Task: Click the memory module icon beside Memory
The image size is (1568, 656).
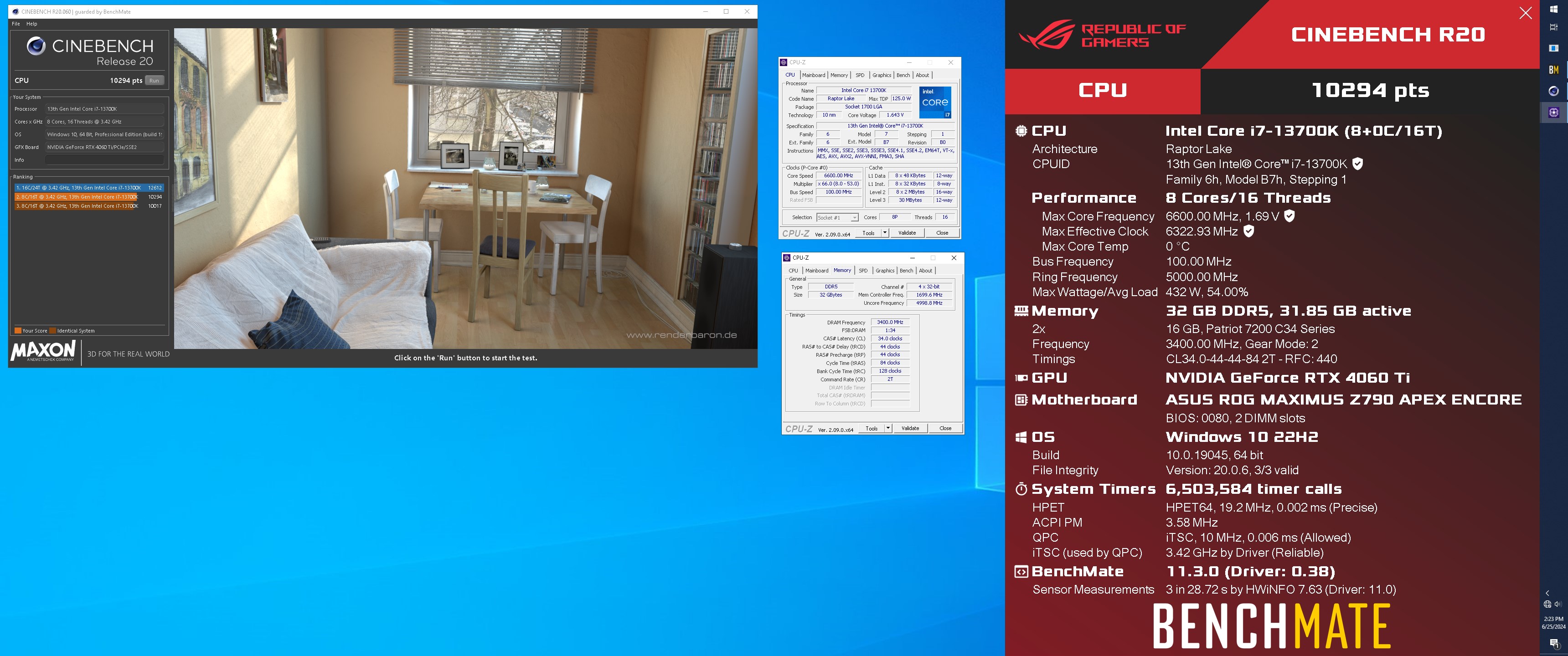Action: 1021,310
